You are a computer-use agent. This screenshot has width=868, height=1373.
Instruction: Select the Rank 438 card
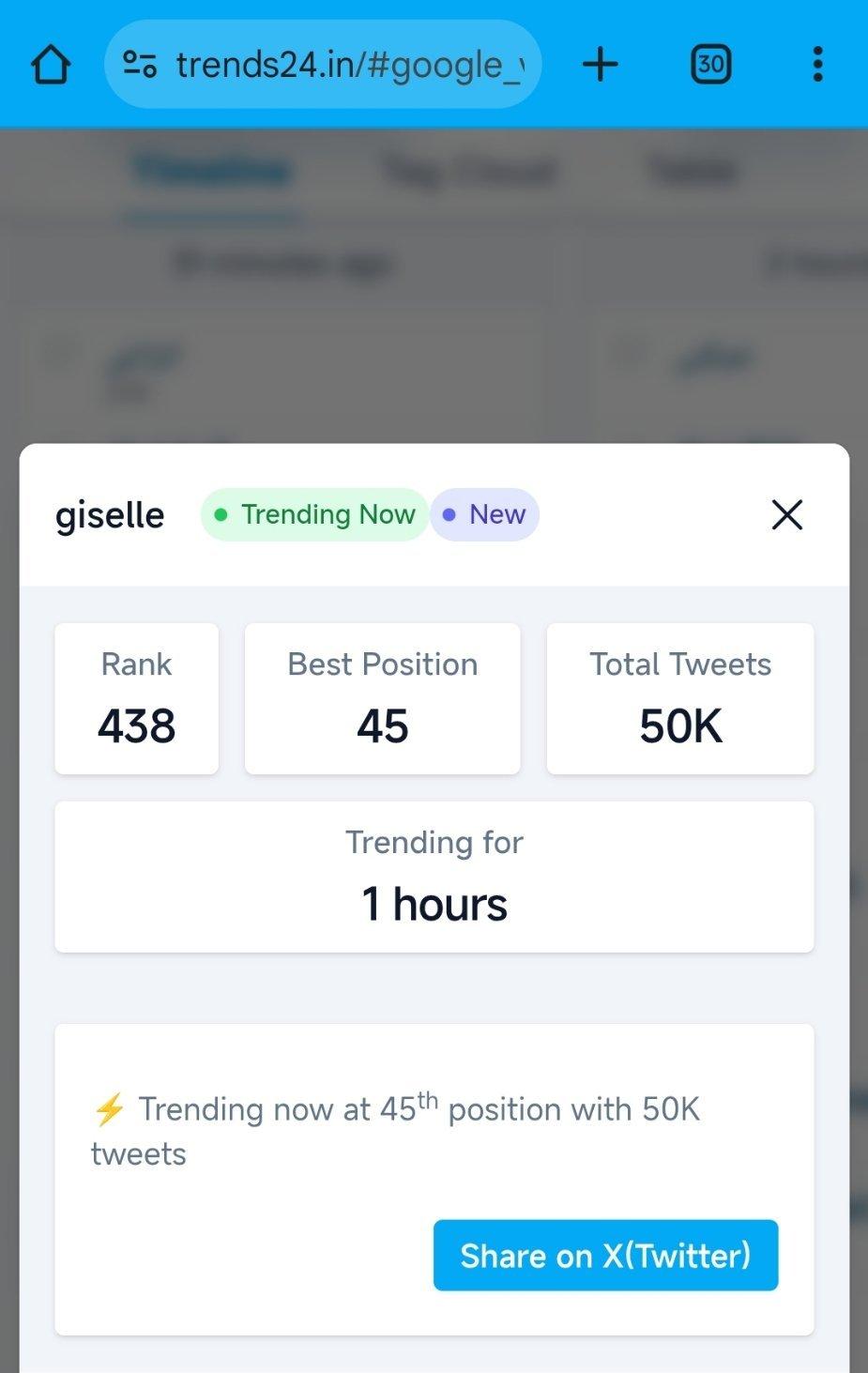pyautogui.click(x=137, y=699)
